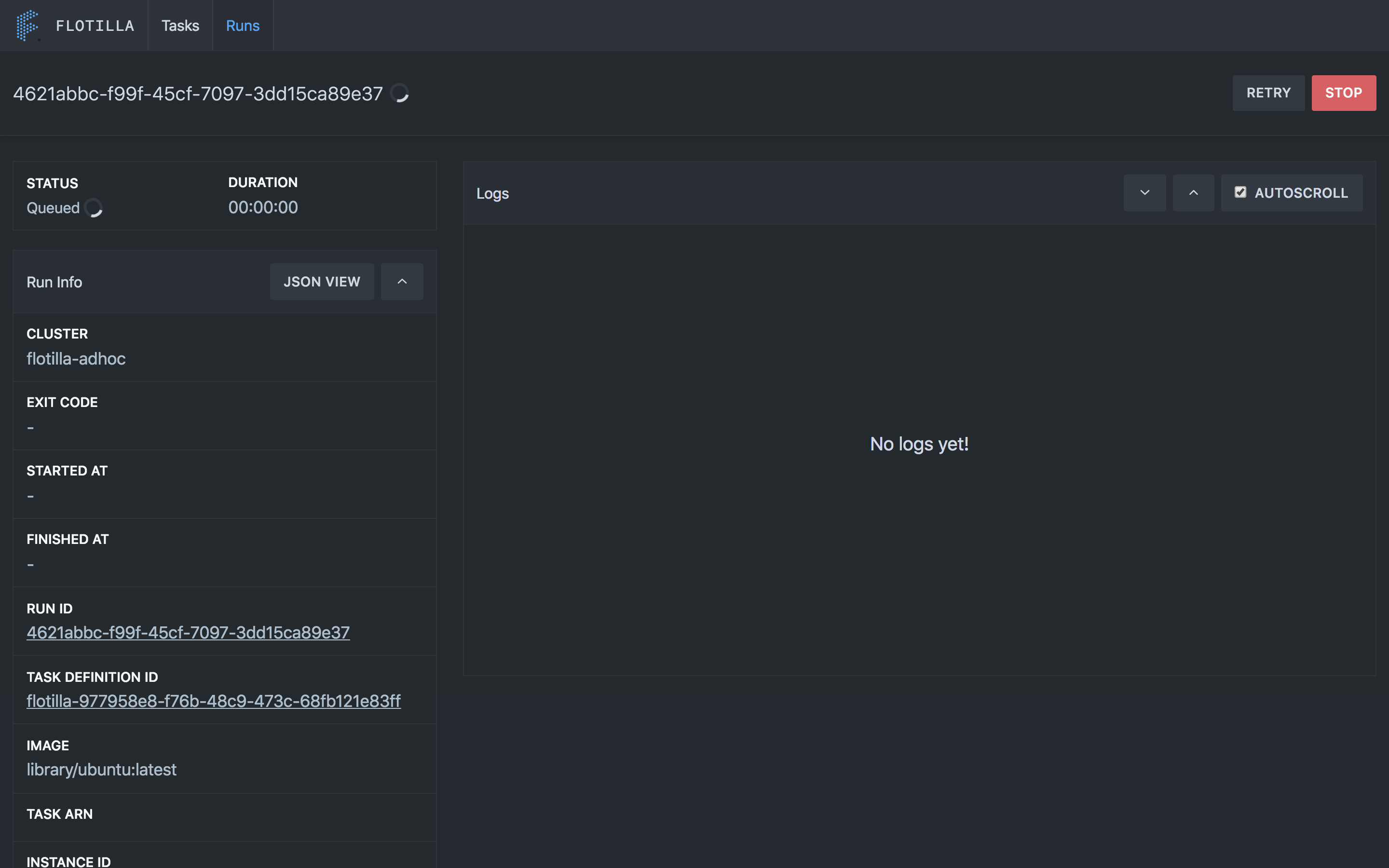This screenshot has height=868, width=1389.
Task: Select the 'Queued' status text
Action: click(53, 208)
